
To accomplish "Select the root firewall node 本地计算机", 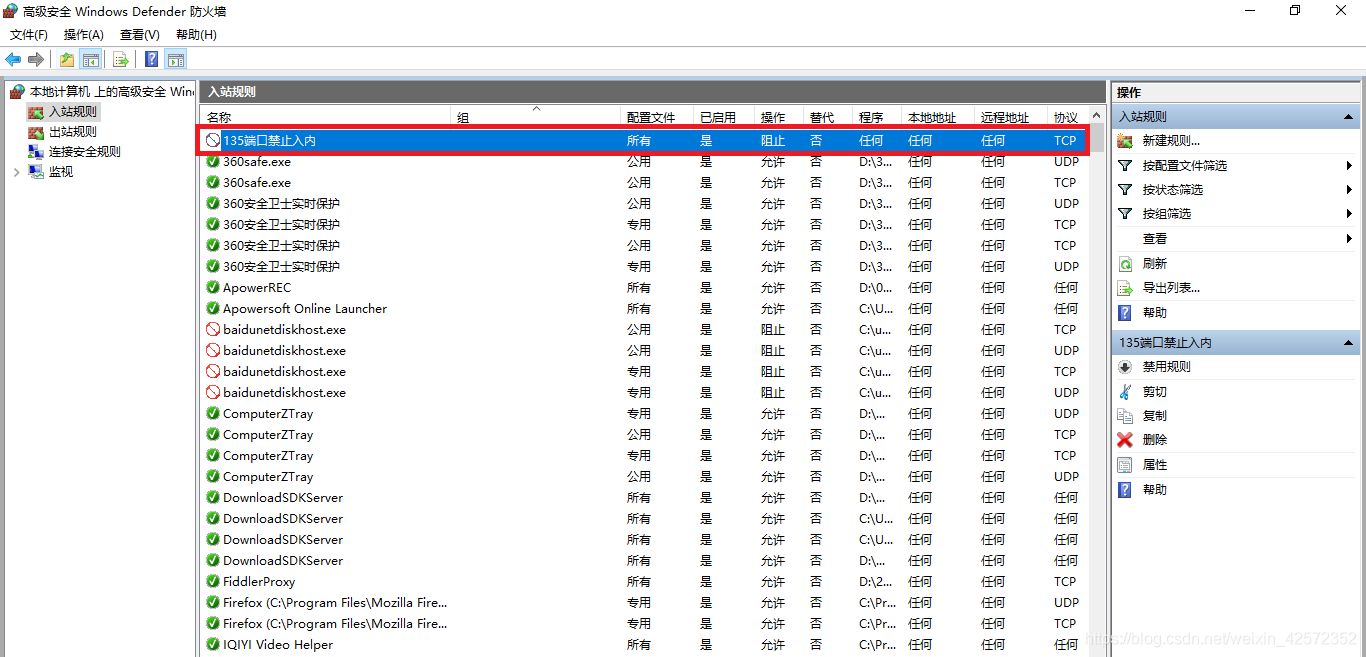I will pos(102,91).
